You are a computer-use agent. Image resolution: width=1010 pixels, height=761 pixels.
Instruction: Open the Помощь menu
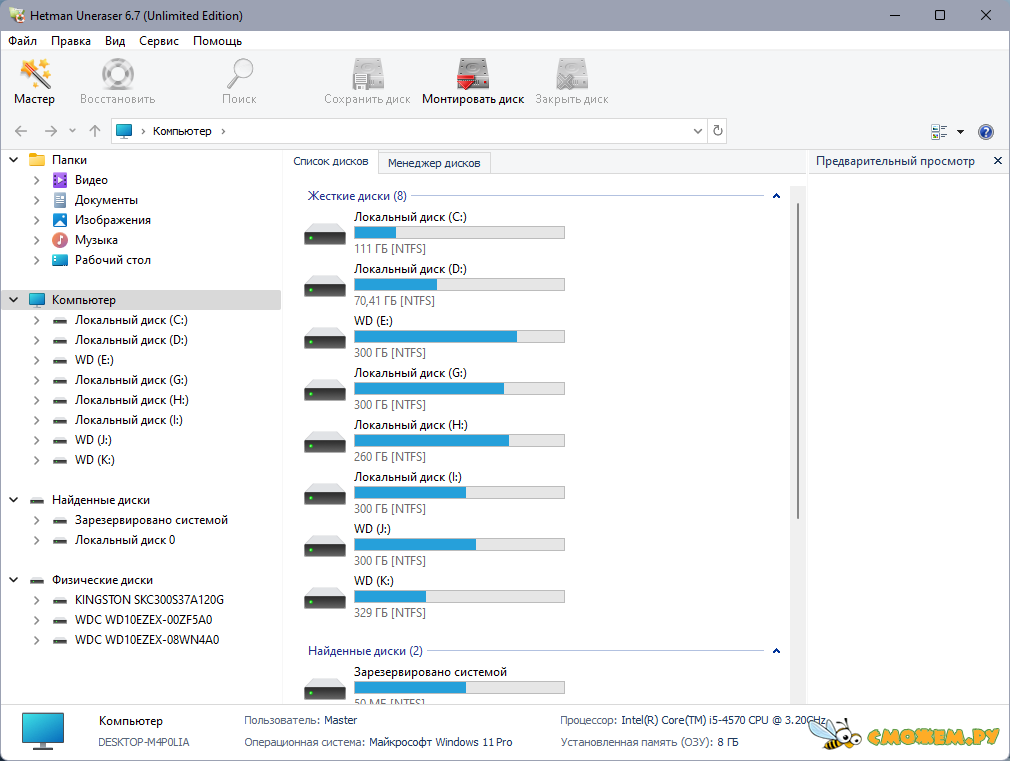(218, 41)
